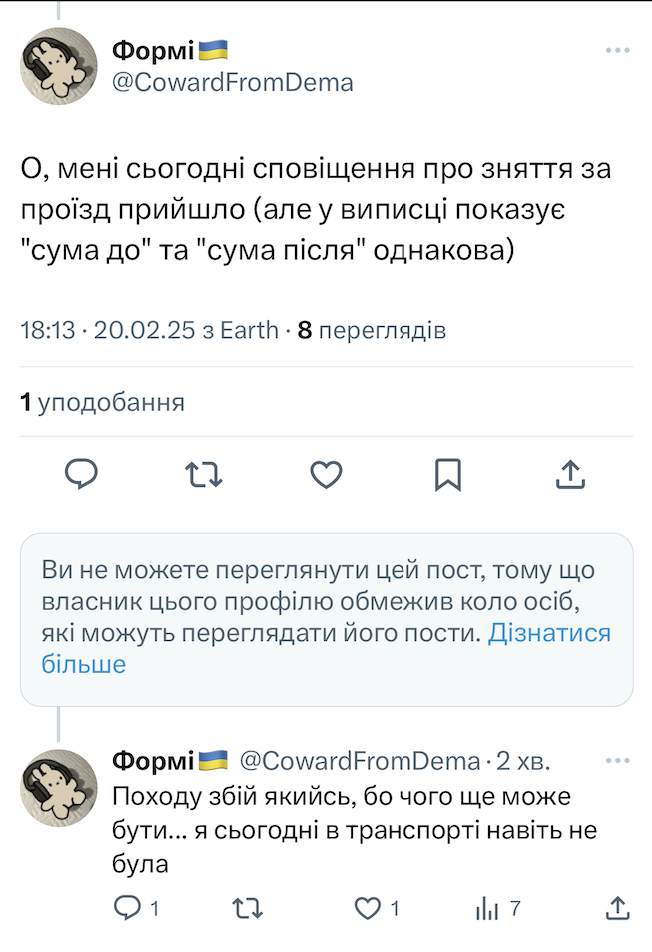Image resolution: width=652 pixels, height=952 pixels.
Task: Like the reply about транспорті
Action: pyautogui.click(x=369, y=908)
